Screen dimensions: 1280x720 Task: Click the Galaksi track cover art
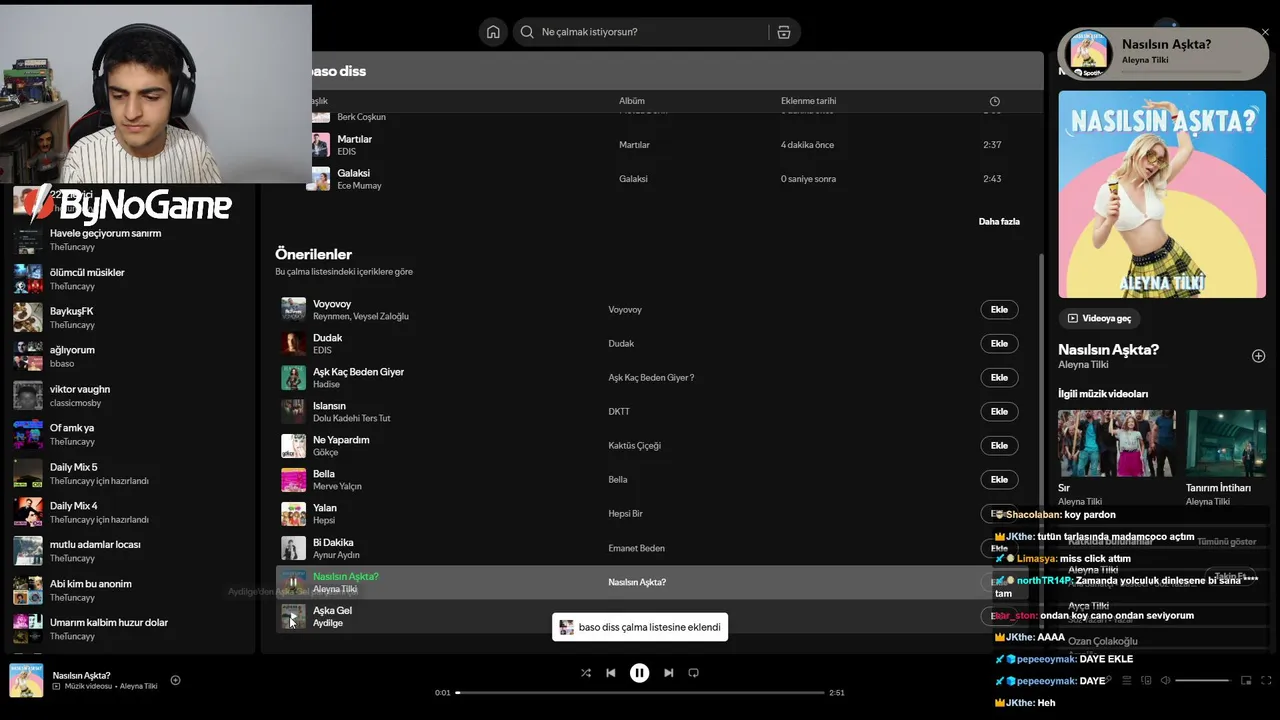[318, 179]
